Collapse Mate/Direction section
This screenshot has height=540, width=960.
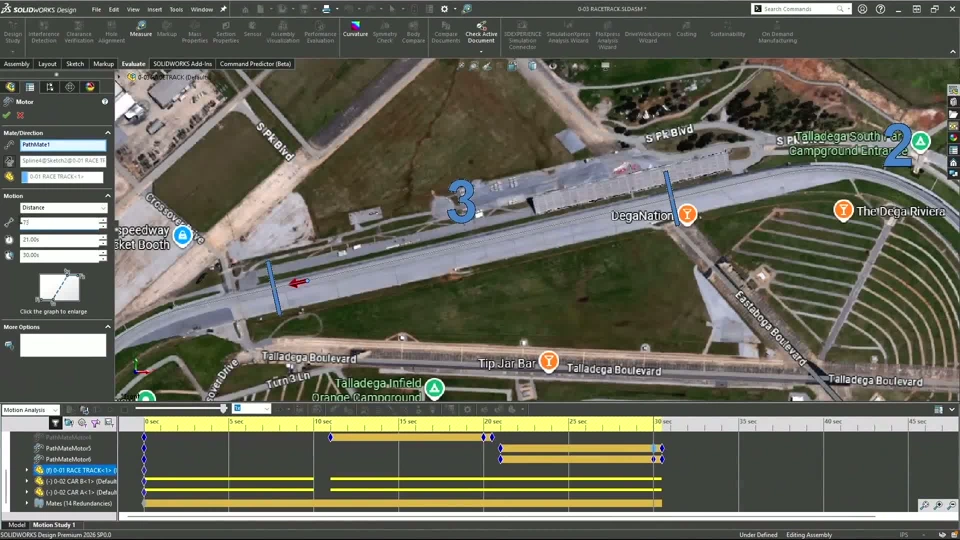coord(108,133)
